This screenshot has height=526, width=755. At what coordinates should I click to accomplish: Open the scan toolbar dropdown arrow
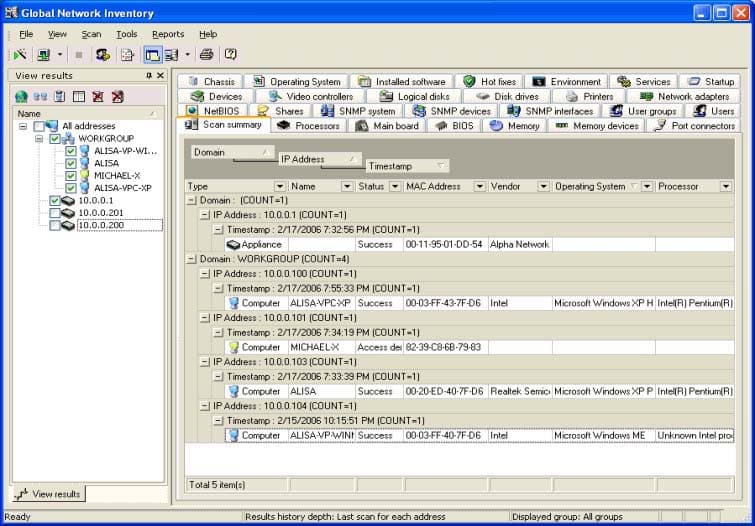[60, 55]
